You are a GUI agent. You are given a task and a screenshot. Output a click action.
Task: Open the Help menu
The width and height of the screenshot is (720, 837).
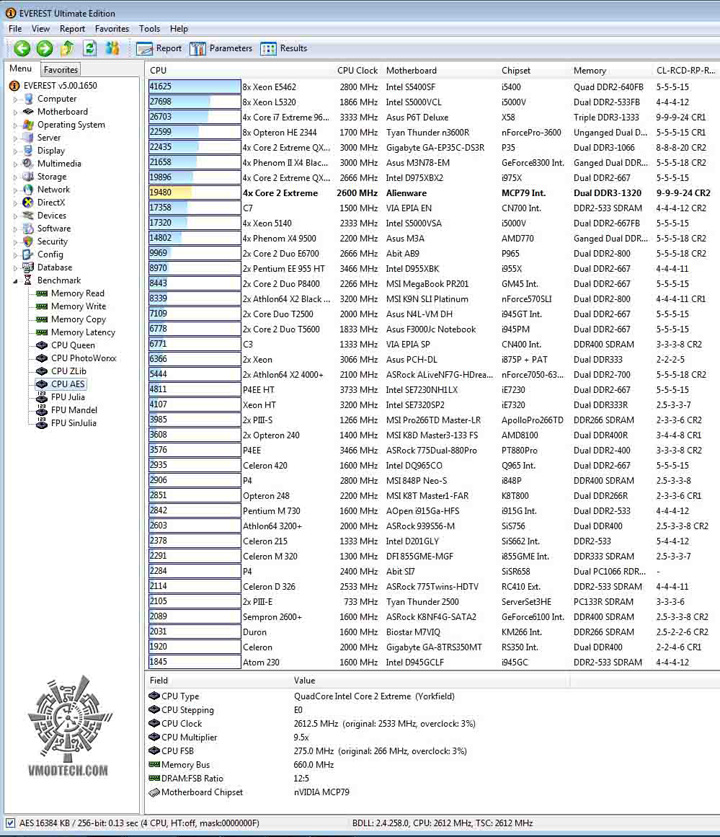(x=179, y=29)
